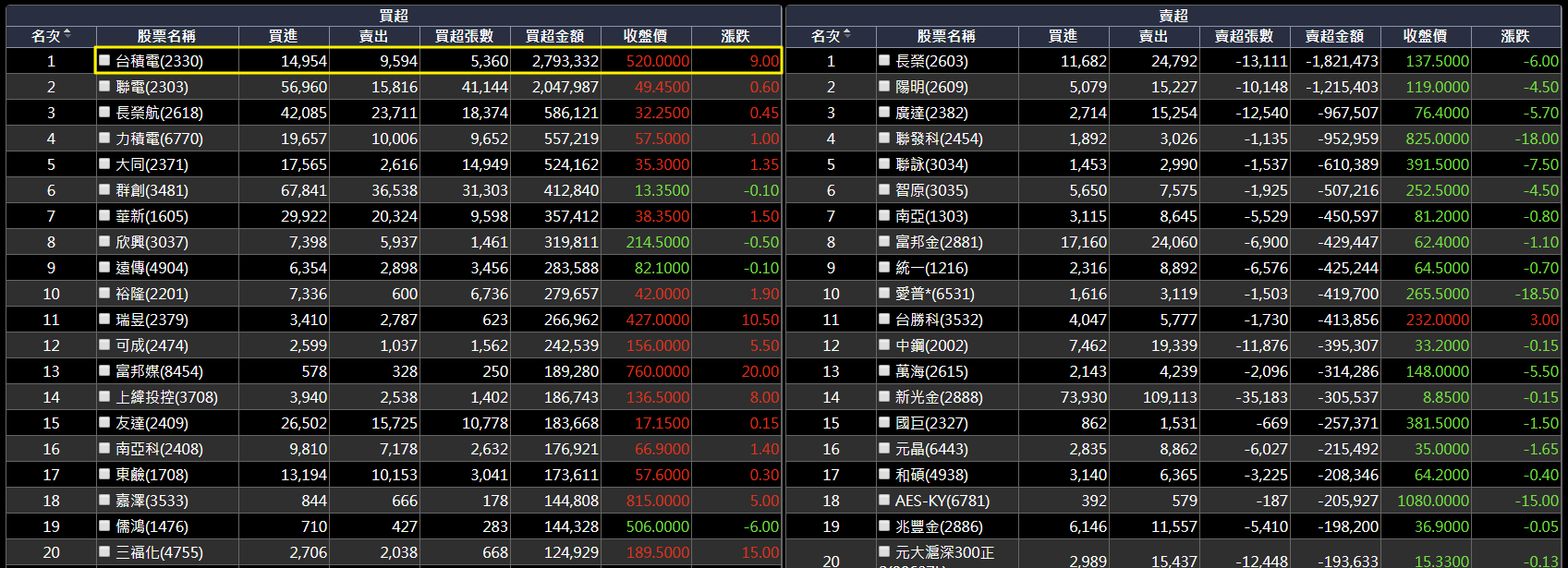Select stock name 裕隆(2201)
1568x568 pixels.
[152, 294]
